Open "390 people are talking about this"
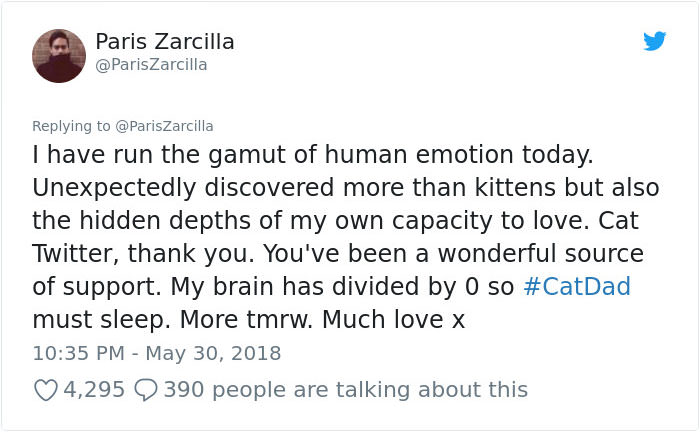The width and height of the screenshot is (700, 432). pos(345,389)
